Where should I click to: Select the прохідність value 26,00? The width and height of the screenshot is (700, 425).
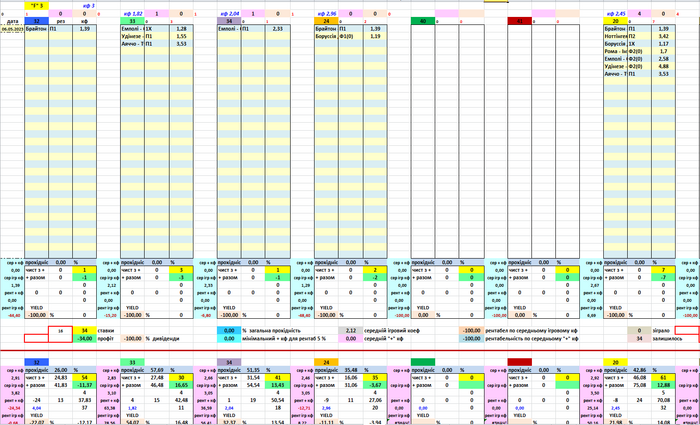point(61,370)
